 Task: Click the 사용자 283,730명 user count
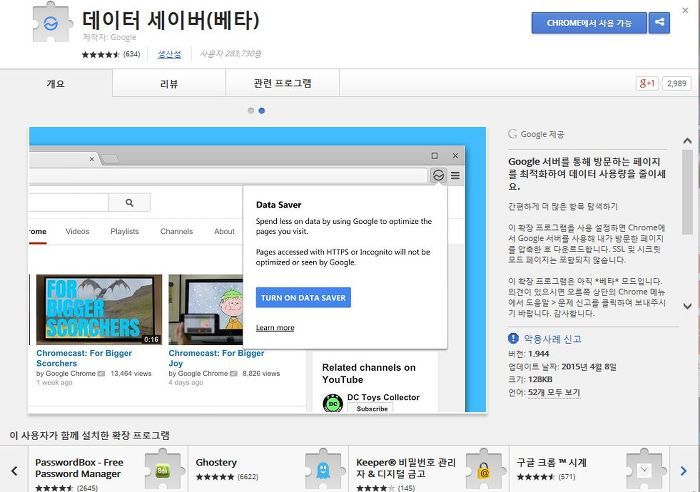[x=230, y=54]
